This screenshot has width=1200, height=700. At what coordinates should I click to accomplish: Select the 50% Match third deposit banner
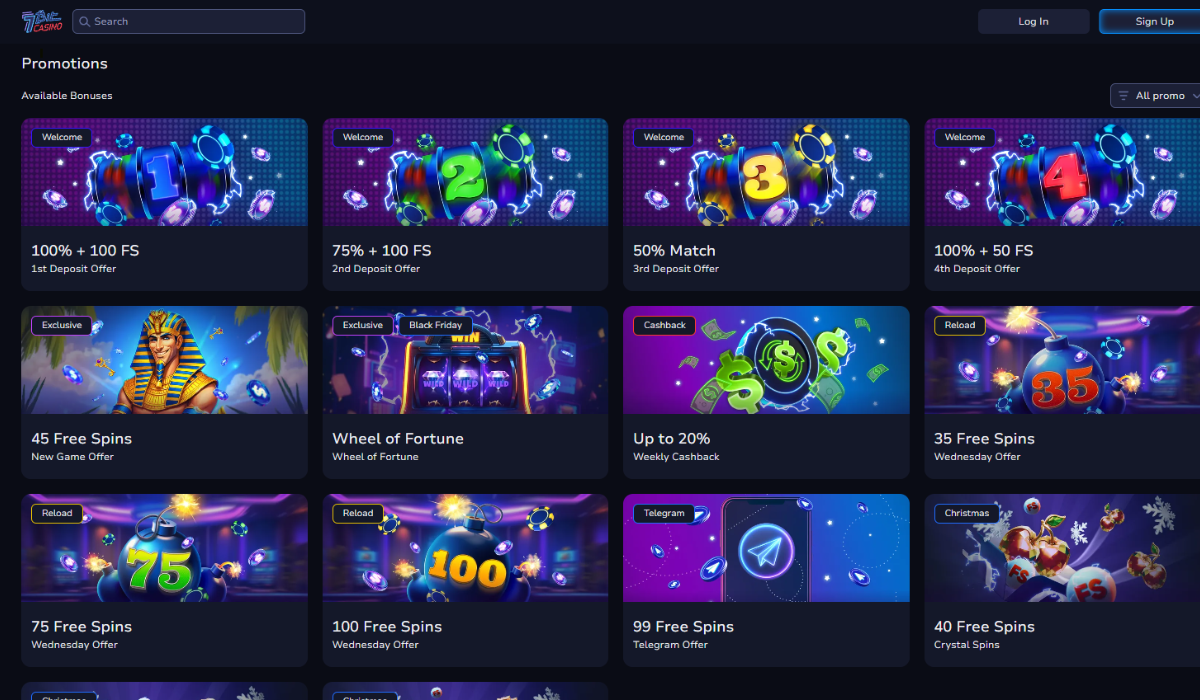766,172
